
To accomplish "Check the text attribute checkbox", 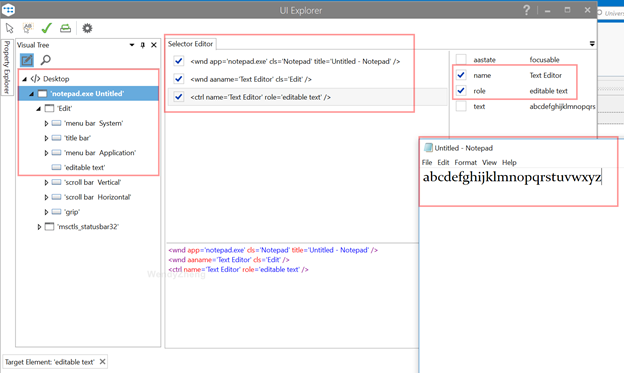I will click(x=461, y=106).
